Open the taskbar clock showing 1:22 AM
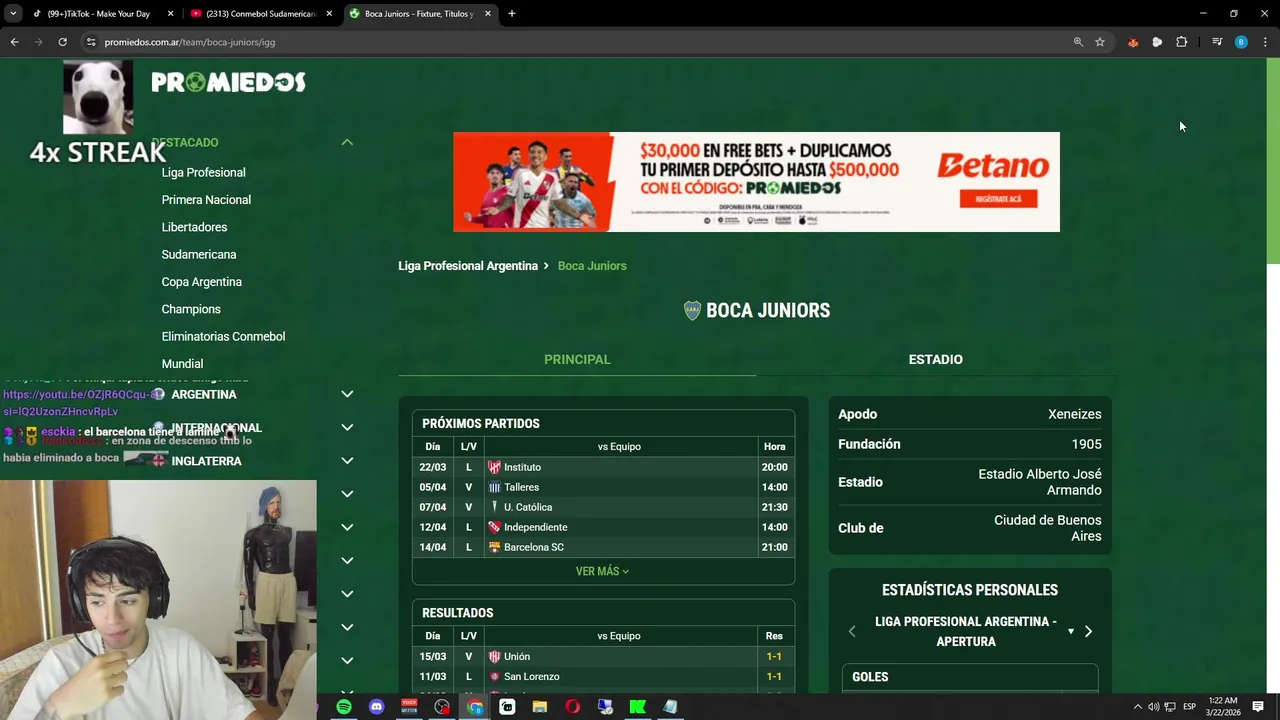1280x720 pixels. 1223,707
